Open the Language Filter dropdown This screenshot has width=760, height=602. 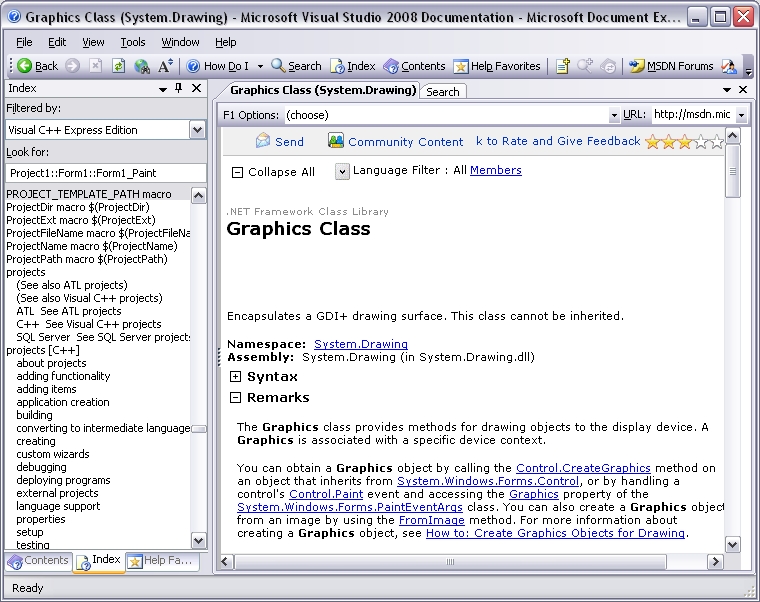pyautogui.click(x=342, y=171)
